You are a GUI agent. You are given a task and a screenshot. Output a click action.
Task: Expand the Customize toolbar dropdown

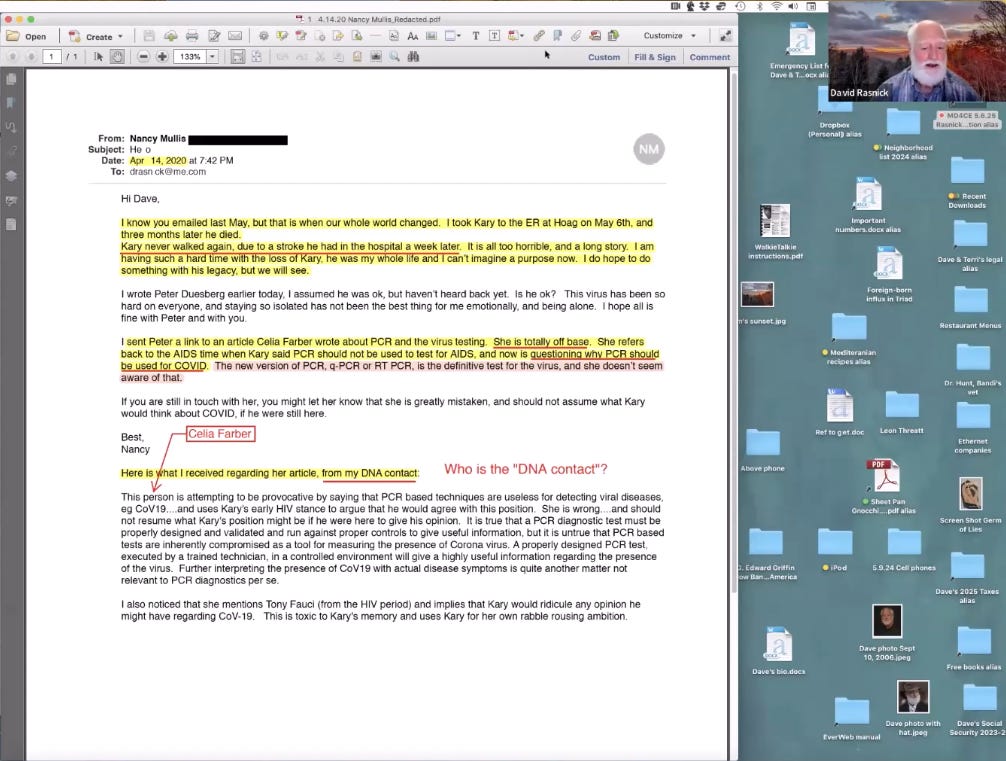click(x=669, y=36)
